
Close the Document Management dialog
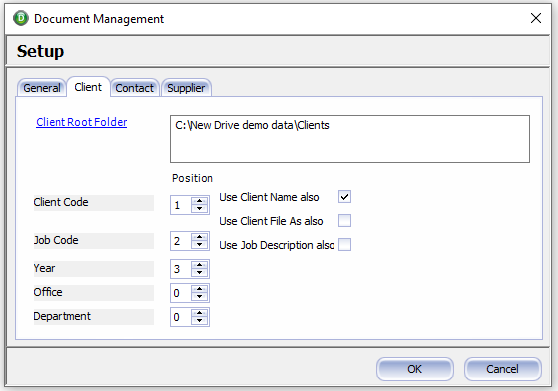coord(536,18)
